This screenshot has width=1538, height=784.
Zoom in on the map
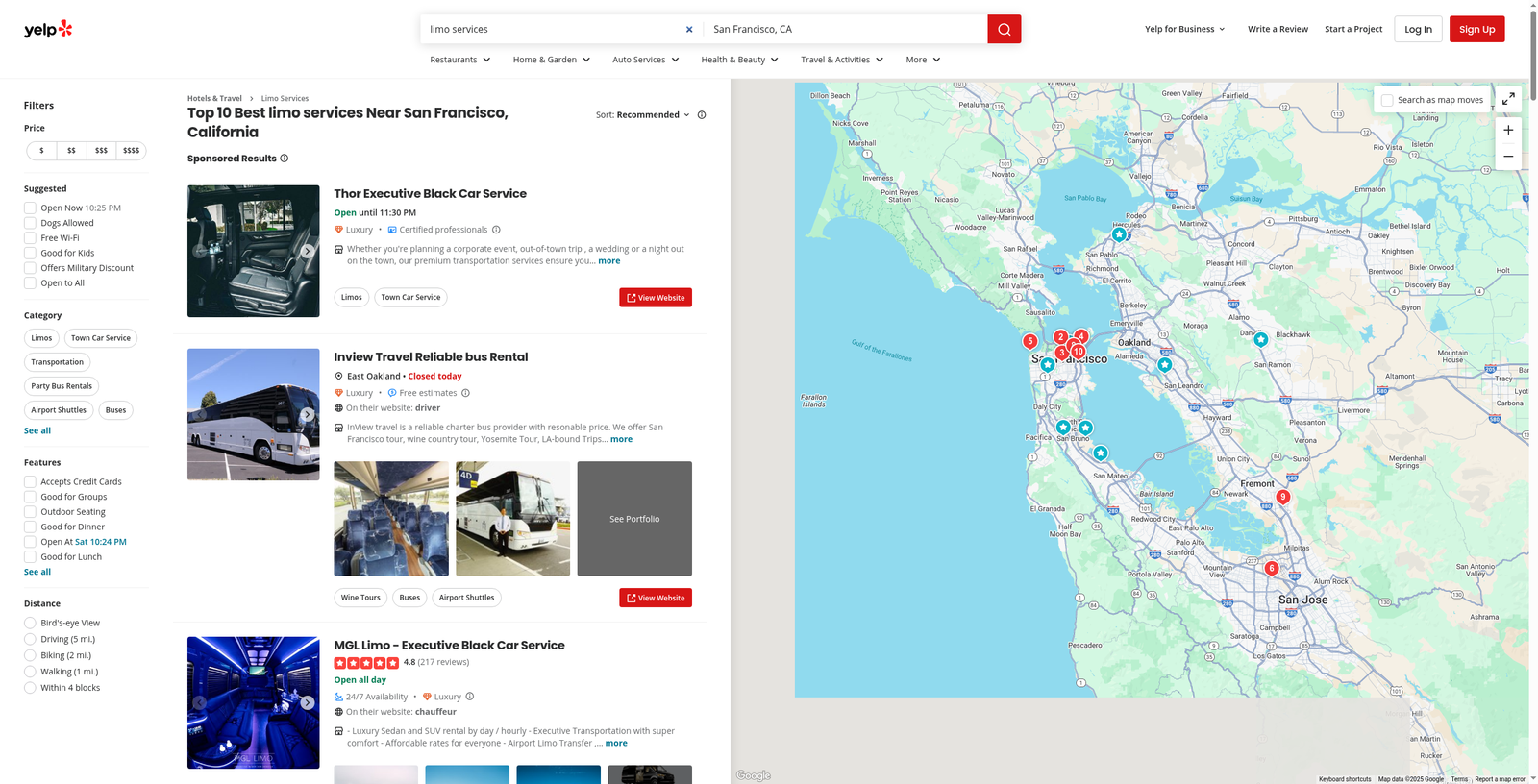pos(1508,130)
